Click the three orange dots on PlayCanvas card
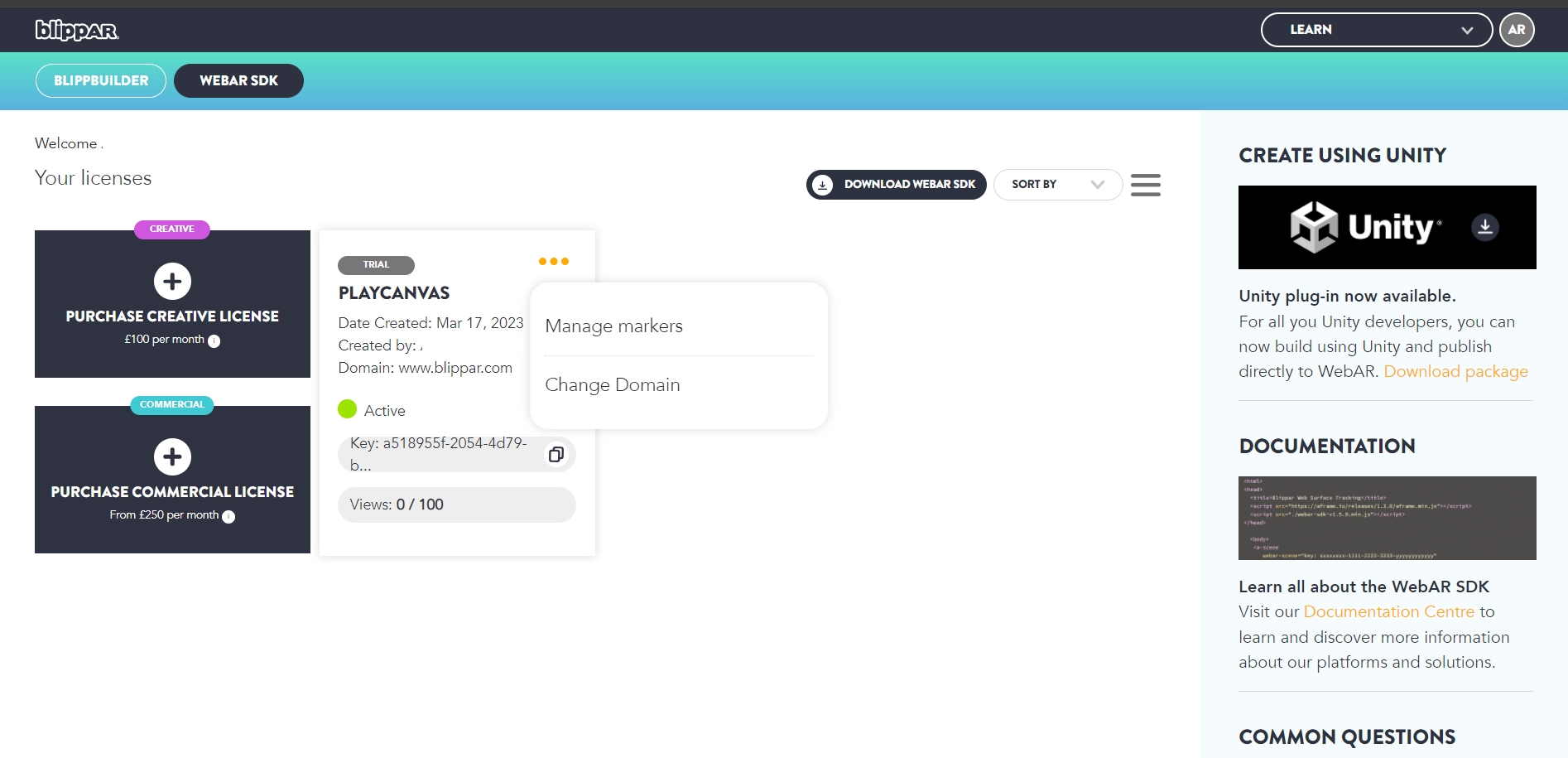Image resolution: width=1568 pixels, height=758 pixels. click(553, 262)
